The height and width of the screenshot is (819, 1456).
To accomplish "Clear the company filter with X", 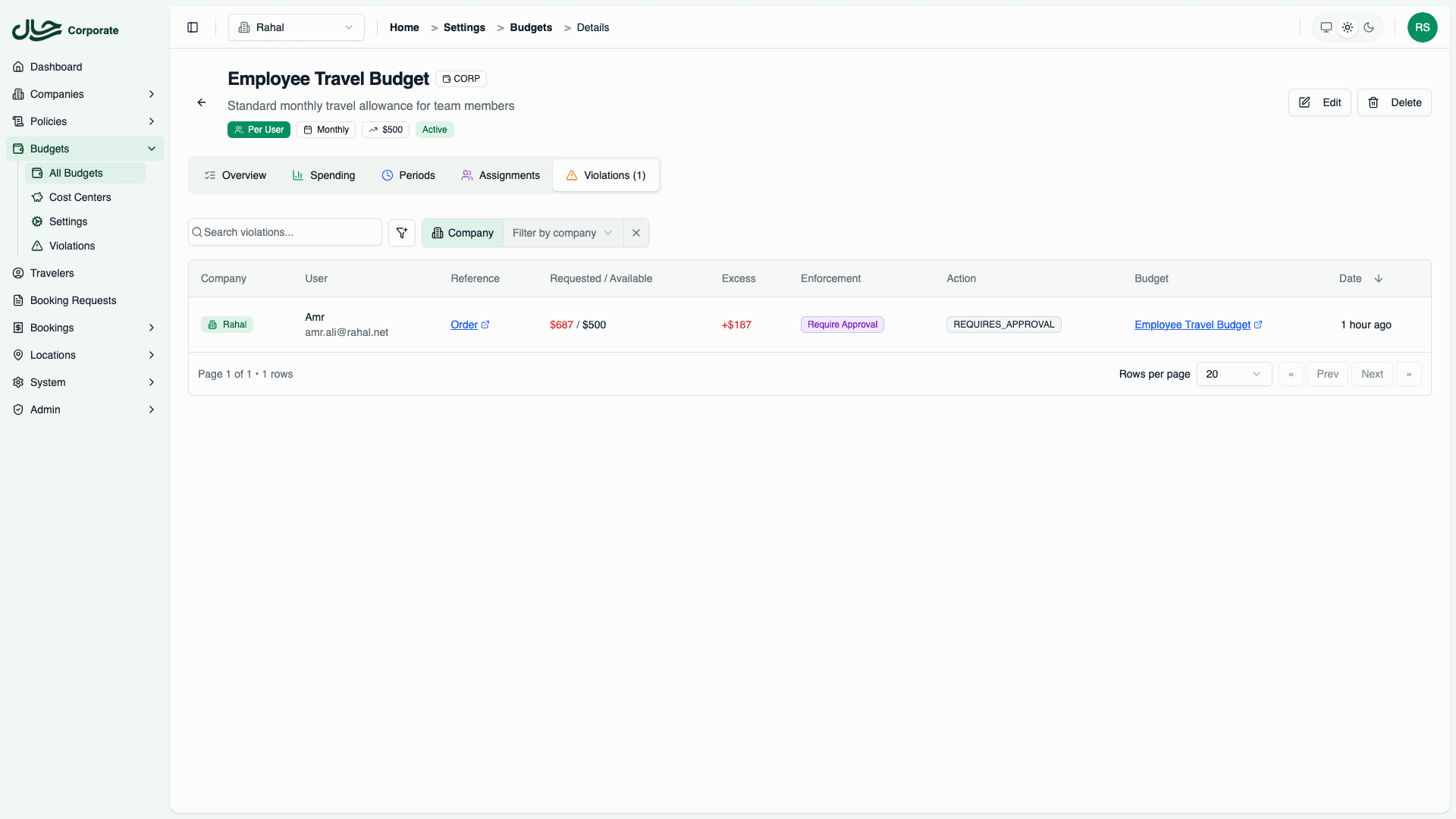I will coord(636,233).
